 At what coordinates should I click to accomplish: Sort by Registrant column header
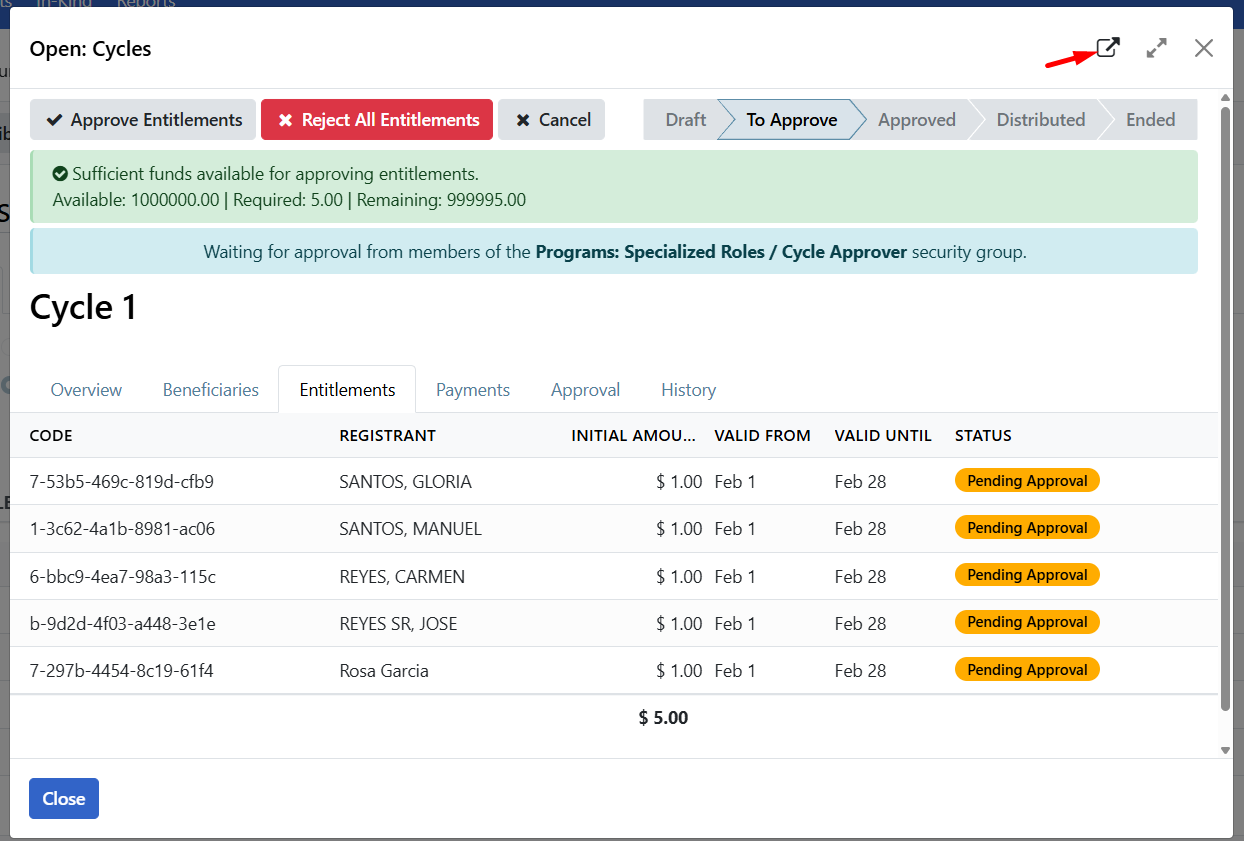387,436
